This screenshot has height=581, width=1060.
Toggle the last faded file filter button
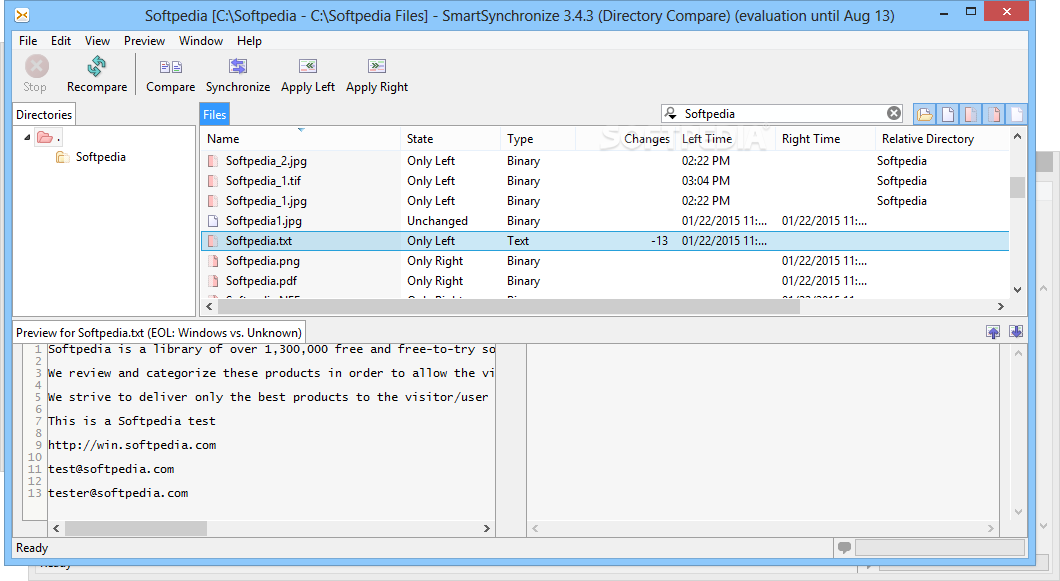[1016, 114]
